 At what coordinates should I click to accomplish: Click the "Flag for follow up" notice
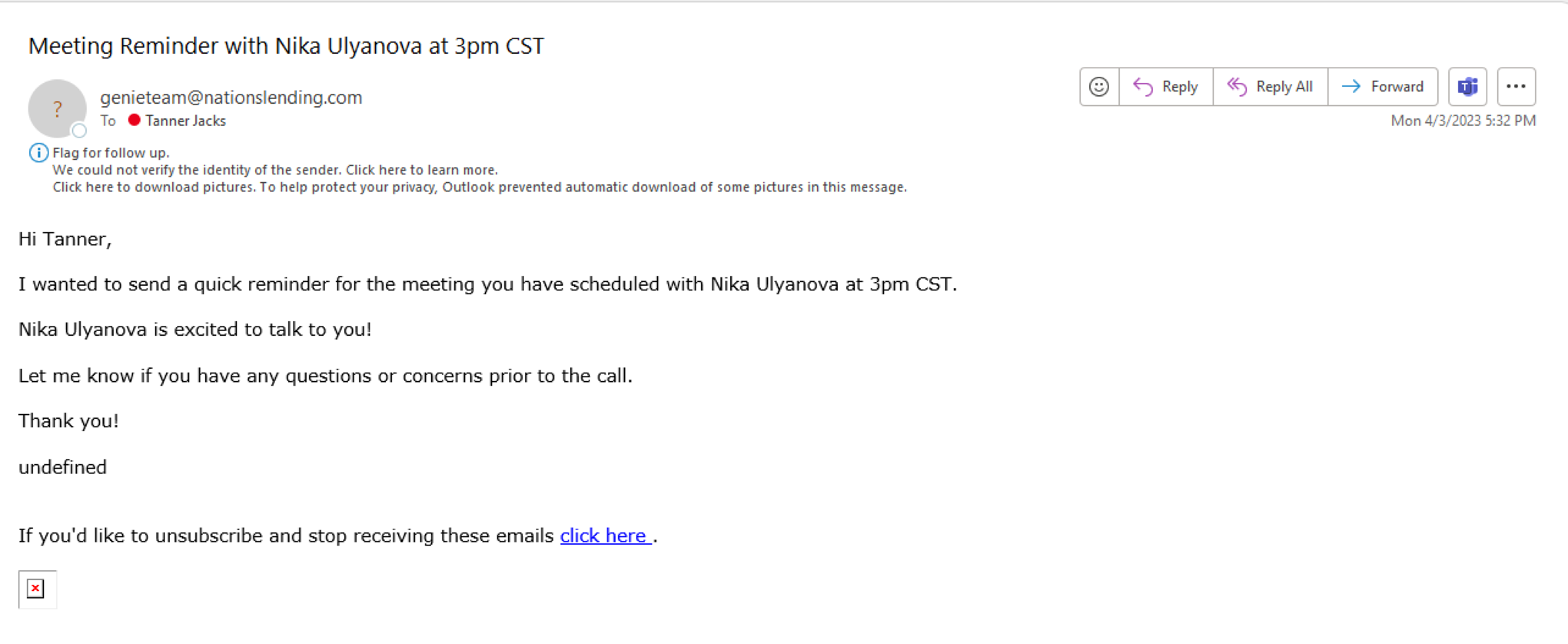111,153
